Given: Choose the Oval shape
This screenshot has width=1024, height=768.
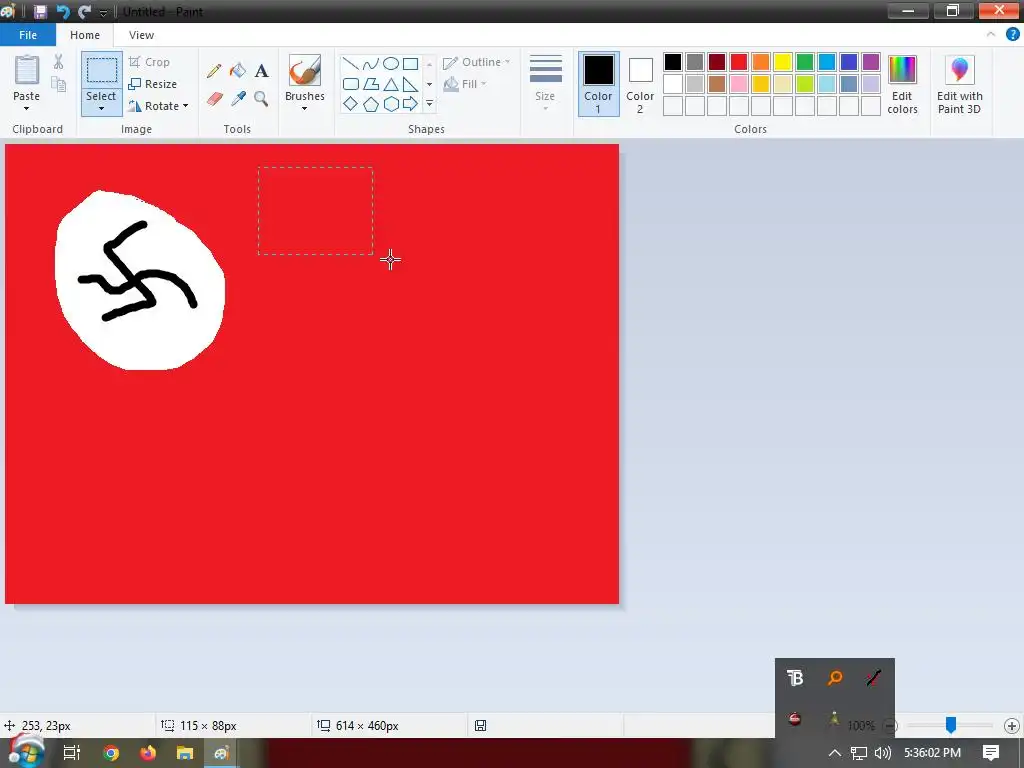Looking at the screenshot, I should click(x=391, y=63).
